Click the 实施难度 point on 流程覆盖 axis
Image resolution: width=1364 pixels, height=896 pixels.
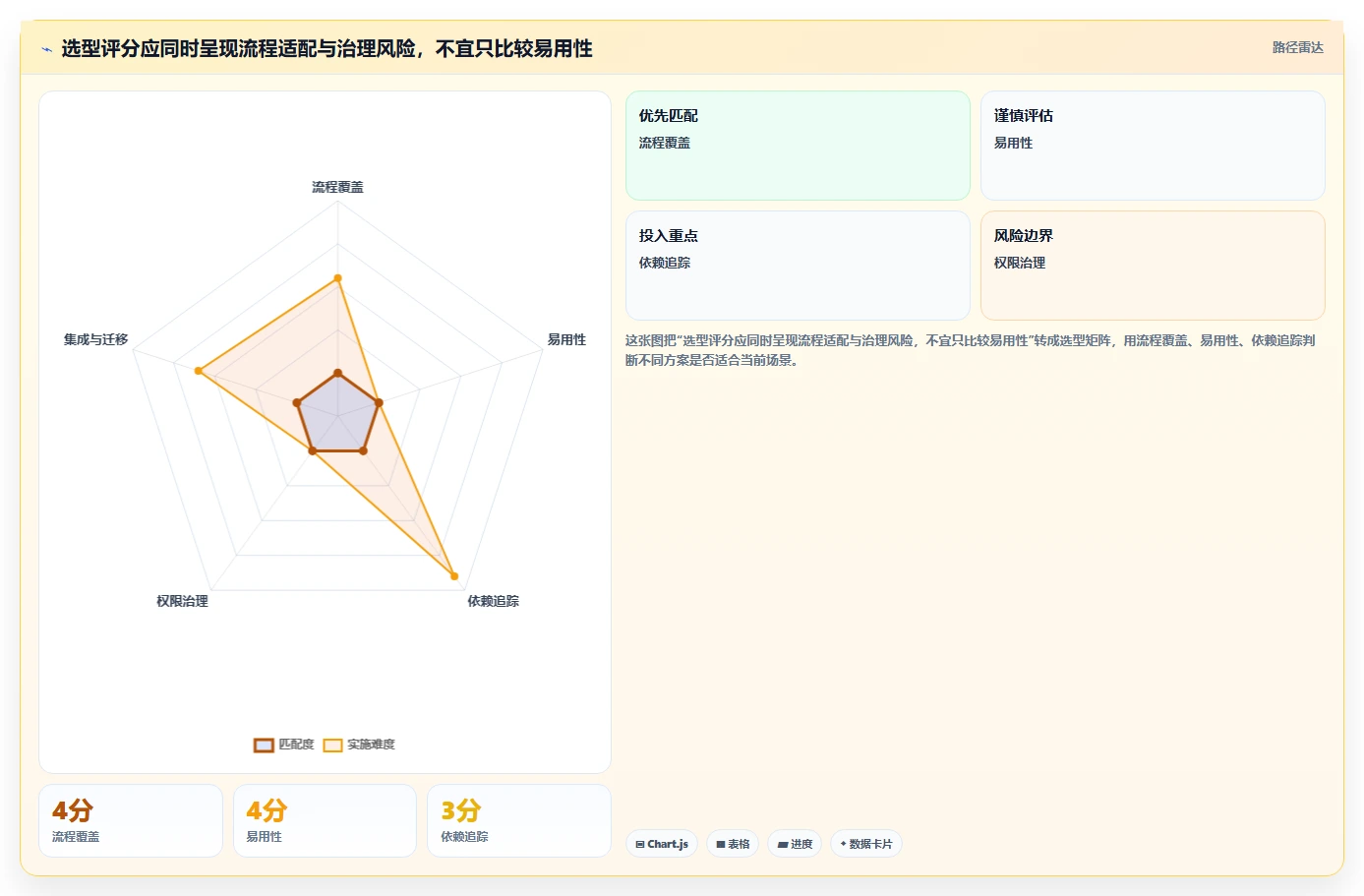point(337,278)
